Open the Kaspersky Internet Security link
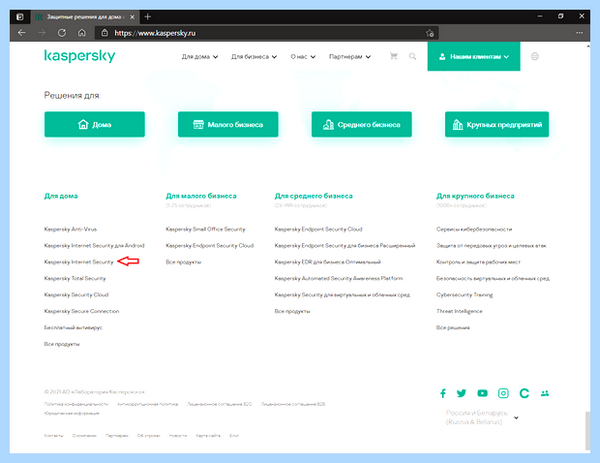The image size is (600, 463). 79,262
